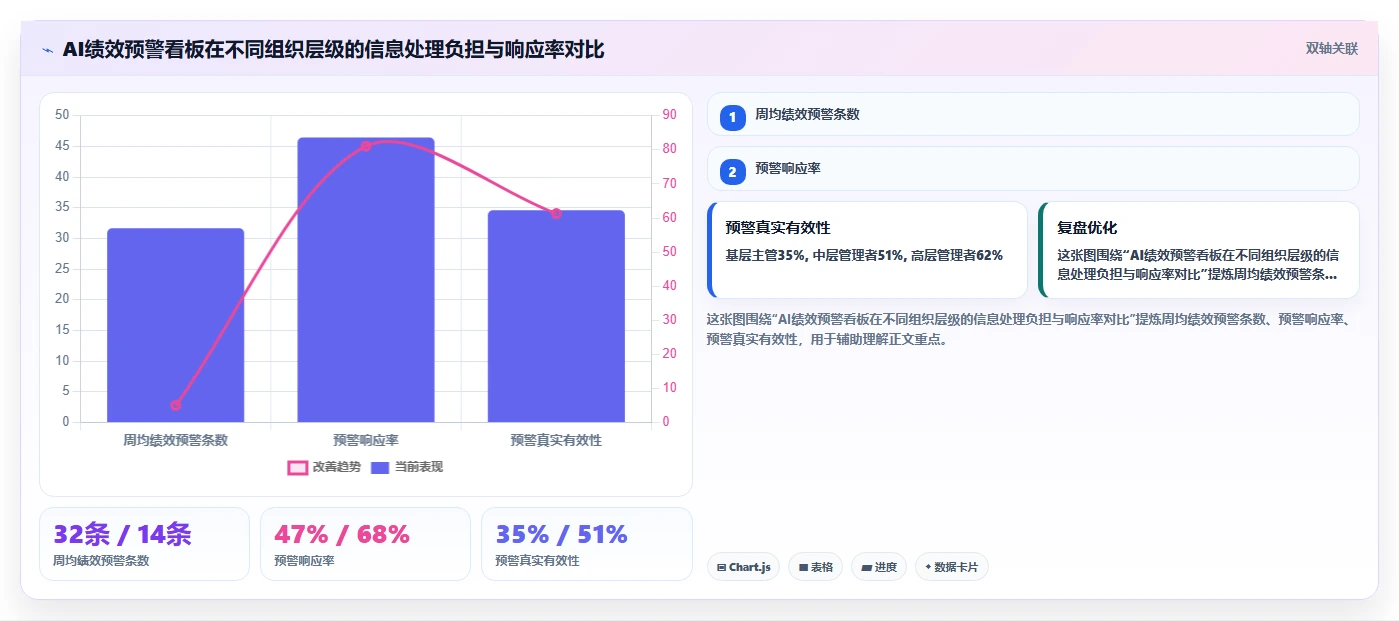The height and width of the screenshot is (621, 1399).
Task: Click the x-axis label 预警真实有效性
Action: [556, 440]
